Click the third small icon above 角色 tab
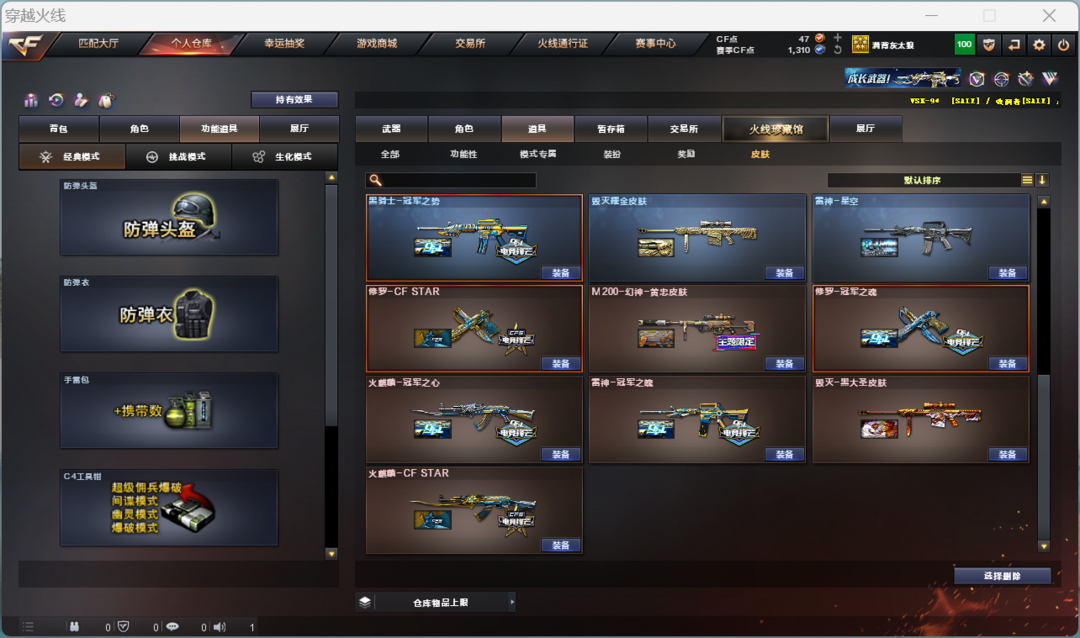The width and height of the screenshot is (1080, 638). (x=81, y=101)
